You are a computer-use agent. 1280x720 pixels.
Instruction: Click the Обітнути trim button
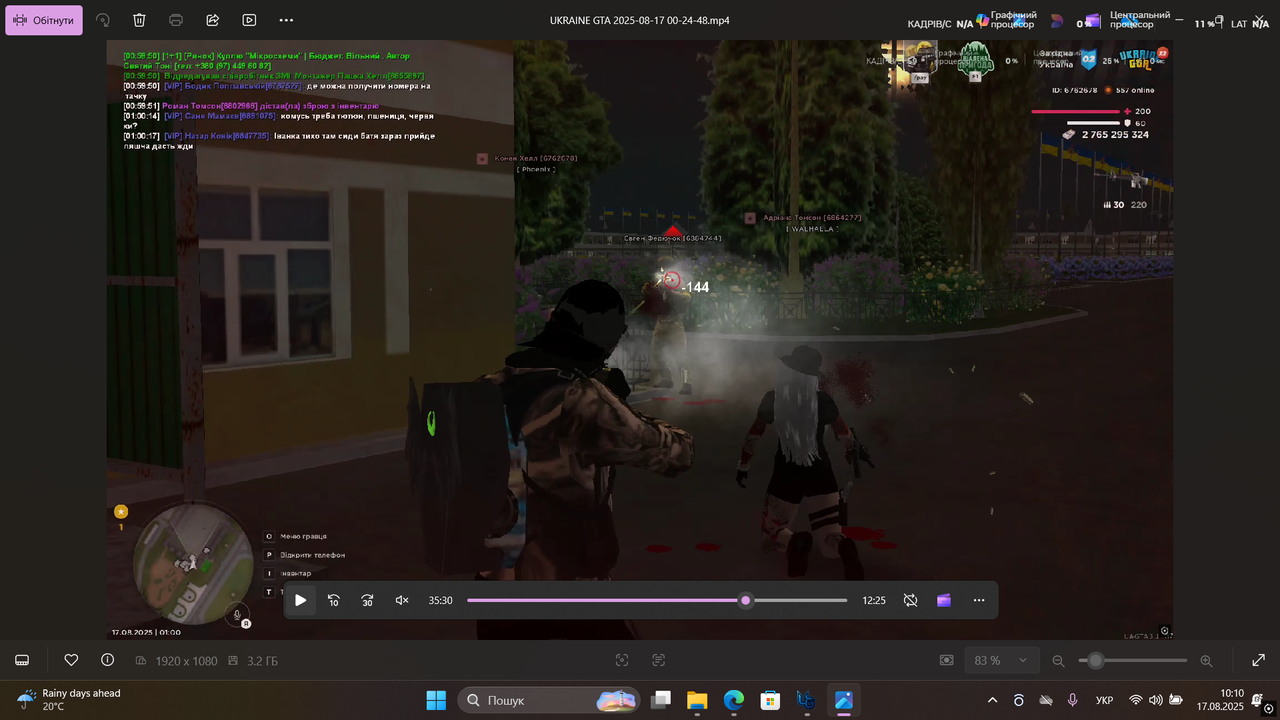tap(44, 20)
